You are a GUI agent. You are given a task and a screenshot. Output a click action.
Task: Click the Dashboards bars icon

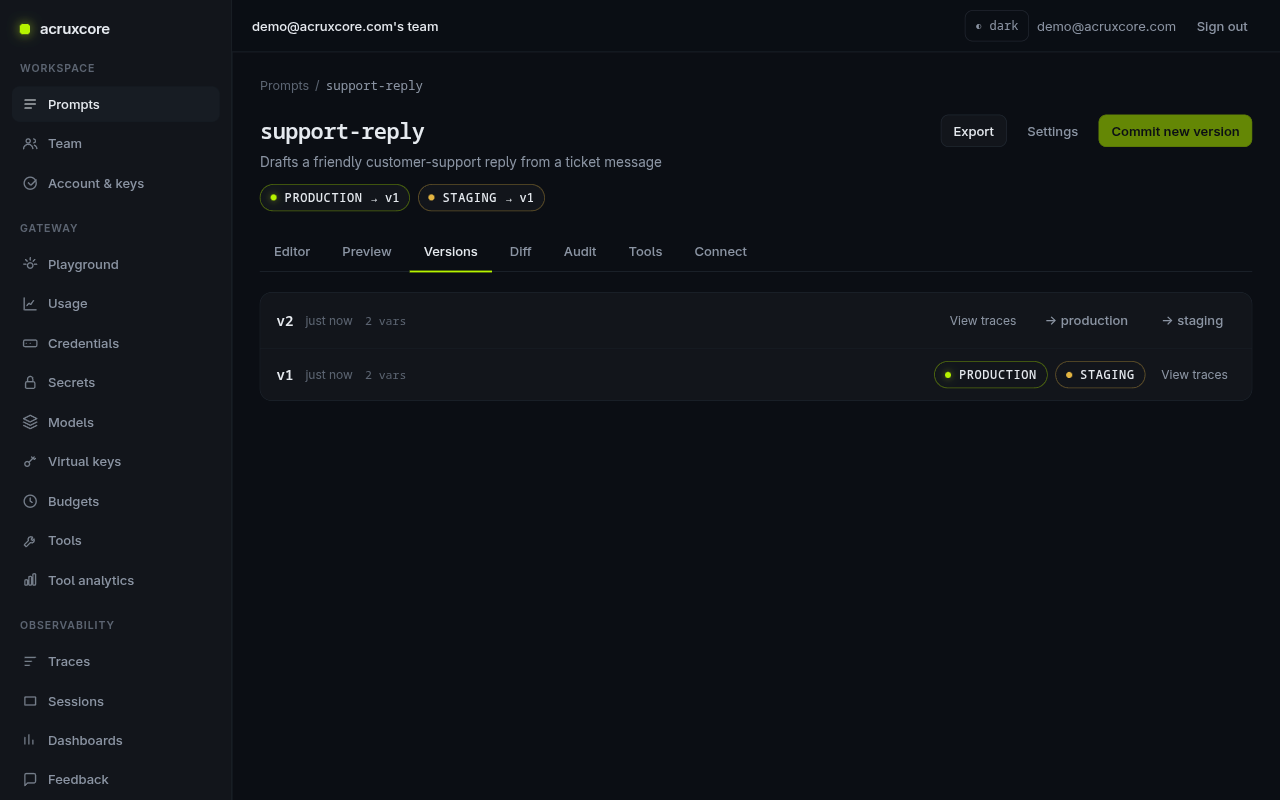click(30, 740)
